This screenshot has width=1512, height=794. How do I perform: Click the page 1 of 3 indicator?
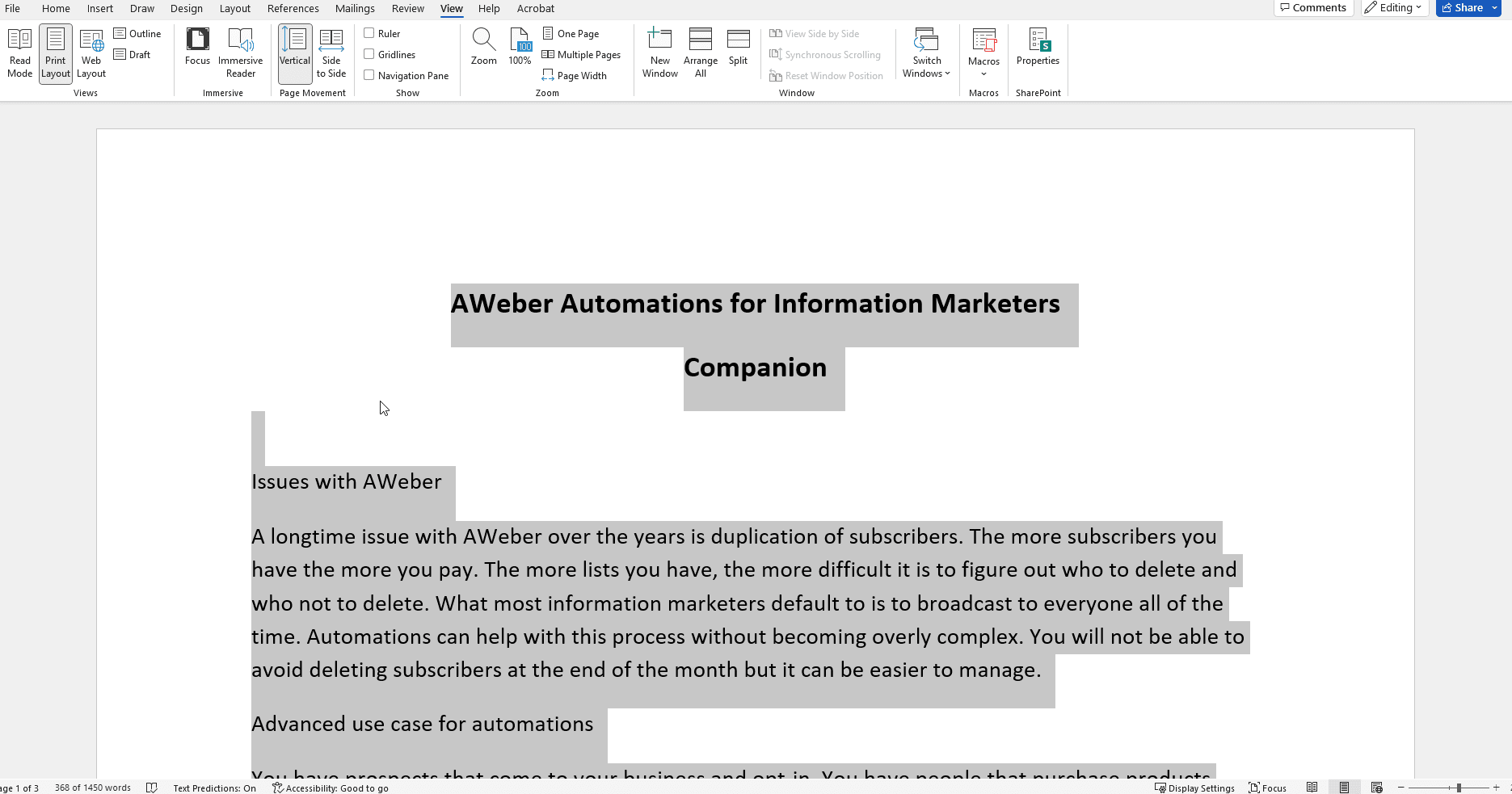pyautogui.click(x=19, y=788)
